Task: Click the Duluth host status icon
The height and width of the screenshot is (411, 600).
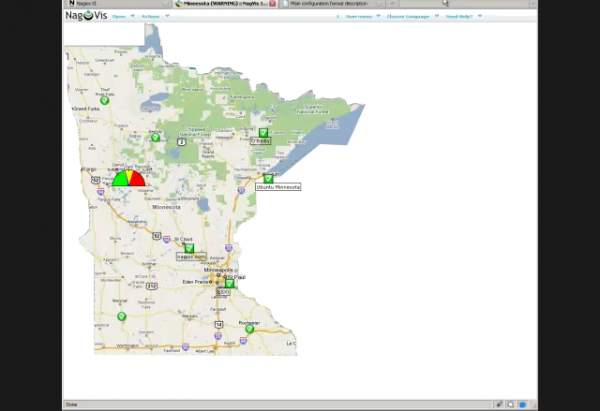Action: pyautogui.click(x=263, y=133)
